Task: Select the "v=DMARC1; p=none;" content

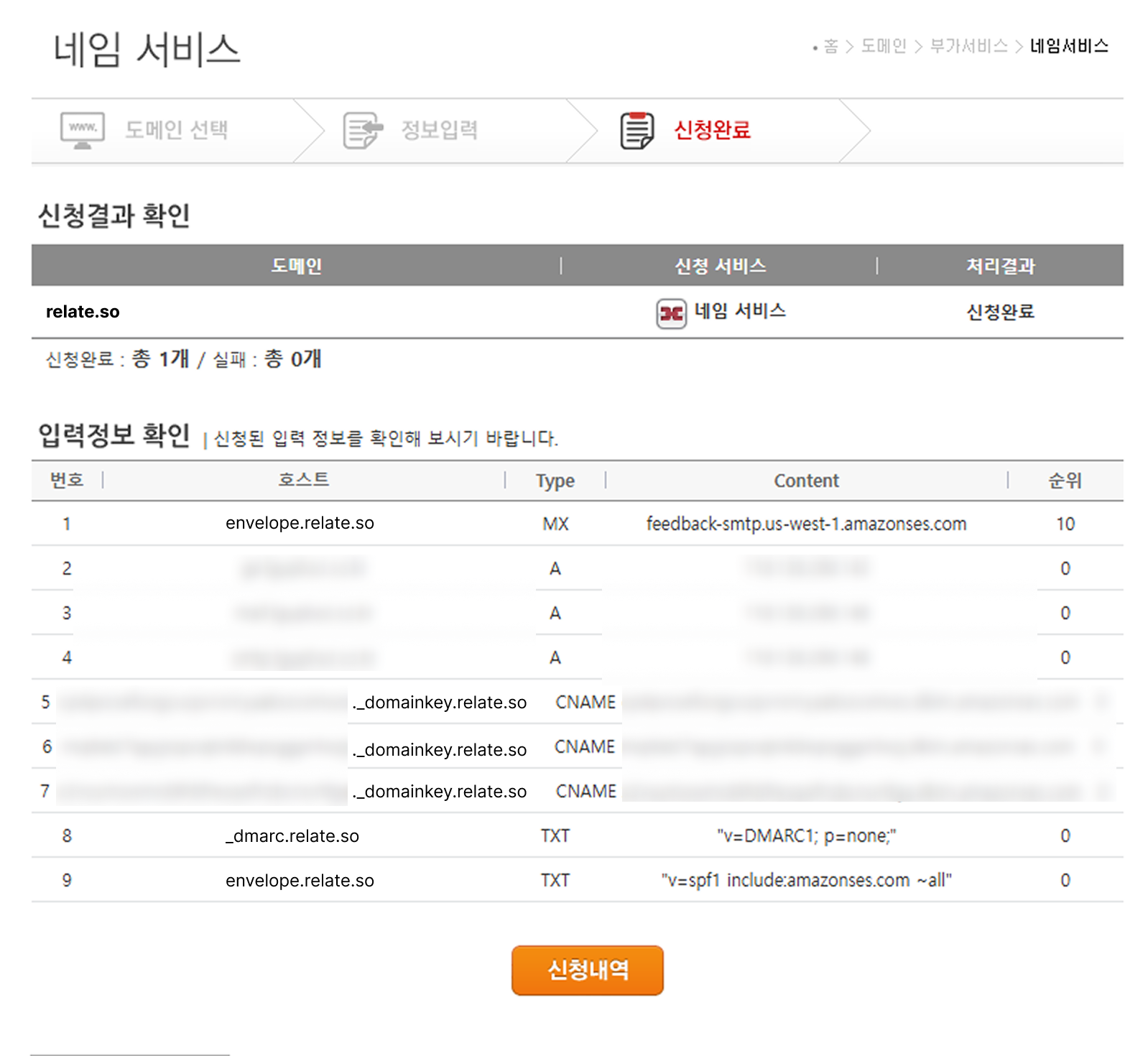Action: pyautogui.click(x=806, y=835)
